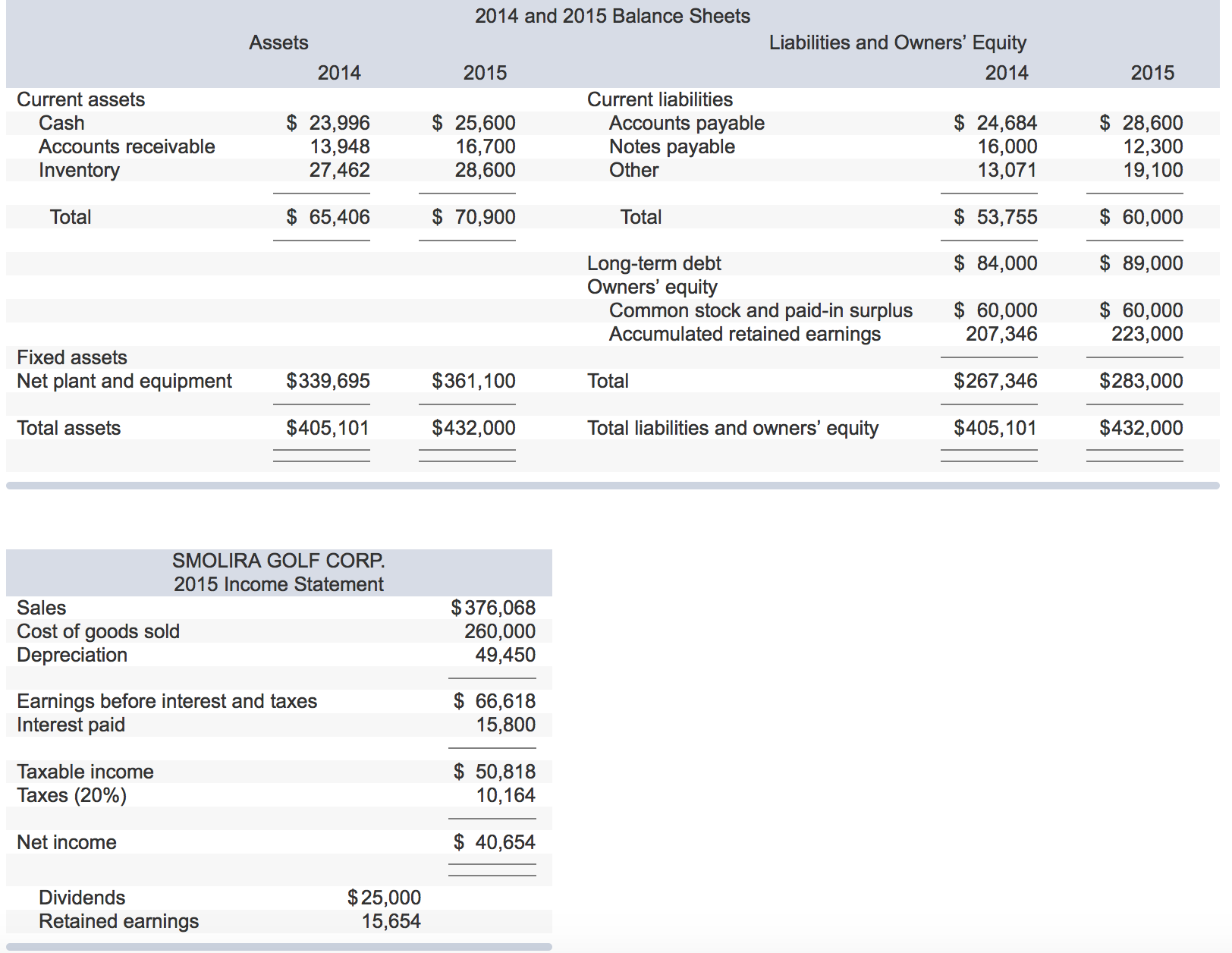Select the 2015 Income Statement title

[x=278, y=584]
